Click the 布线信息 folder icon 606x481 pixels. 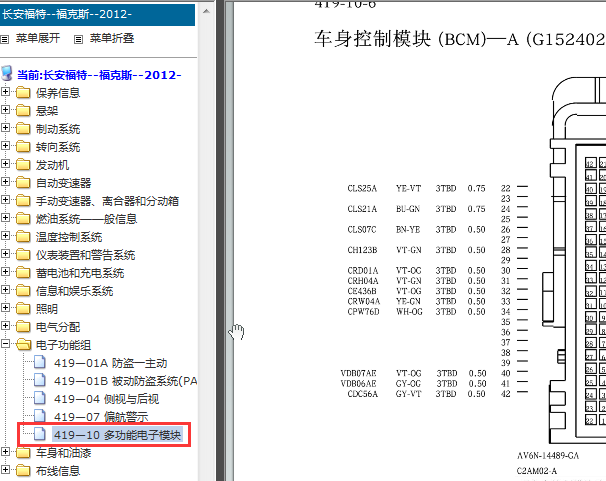coord(23,470)
